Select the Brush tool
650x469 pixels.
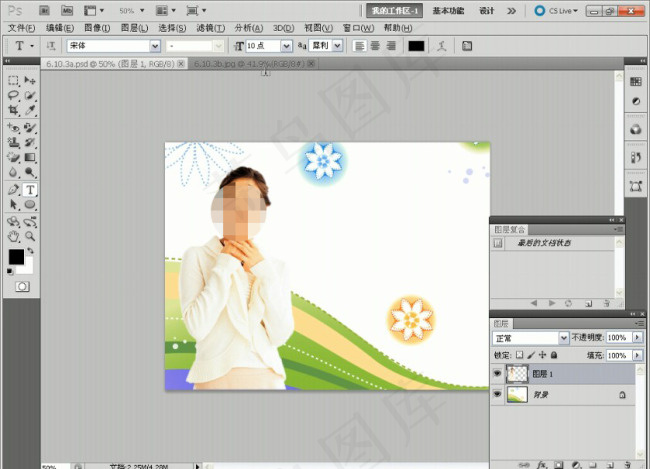click(x=30, y=128)
